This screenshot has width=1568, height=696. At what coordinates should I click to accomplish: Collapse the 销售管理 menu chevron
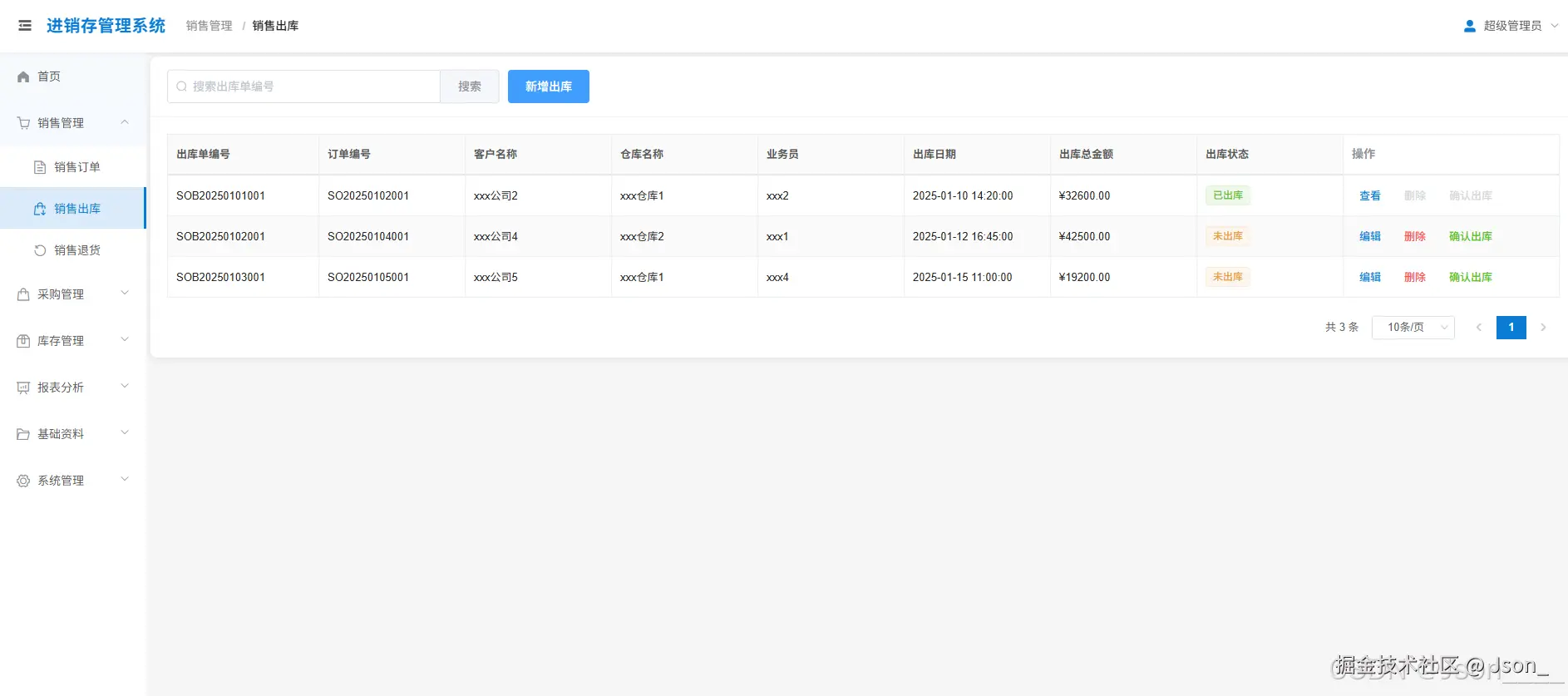[125, 122]
